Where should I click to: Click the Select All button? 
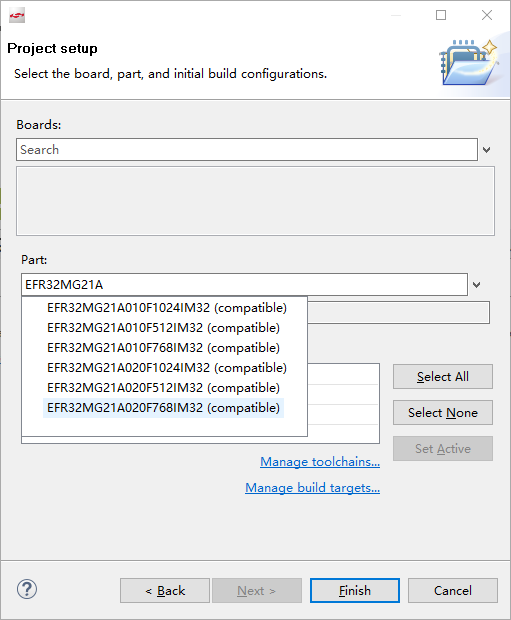click(443, 377)
